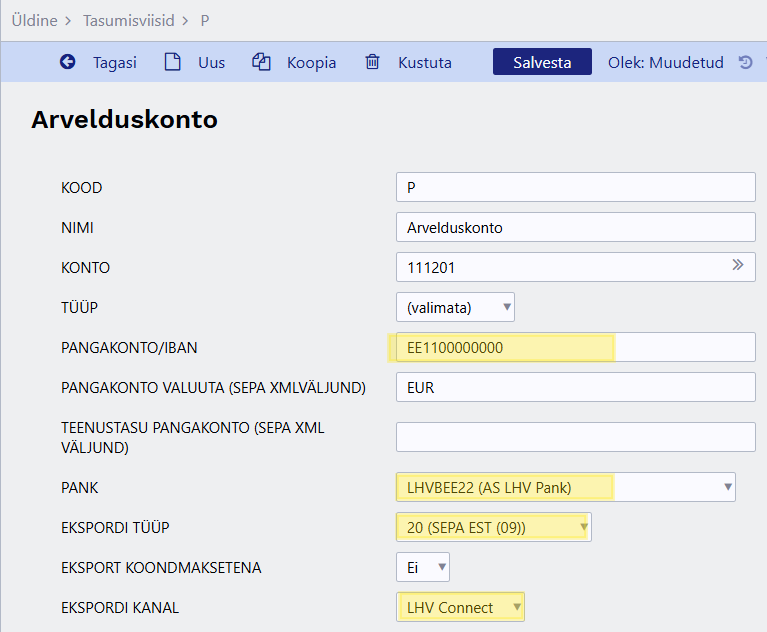This screenshot has height=632, width=767.
Task: Toggle the EKSPORT KOONDMAKSETENA Ei selector
Action: point(422,567)
